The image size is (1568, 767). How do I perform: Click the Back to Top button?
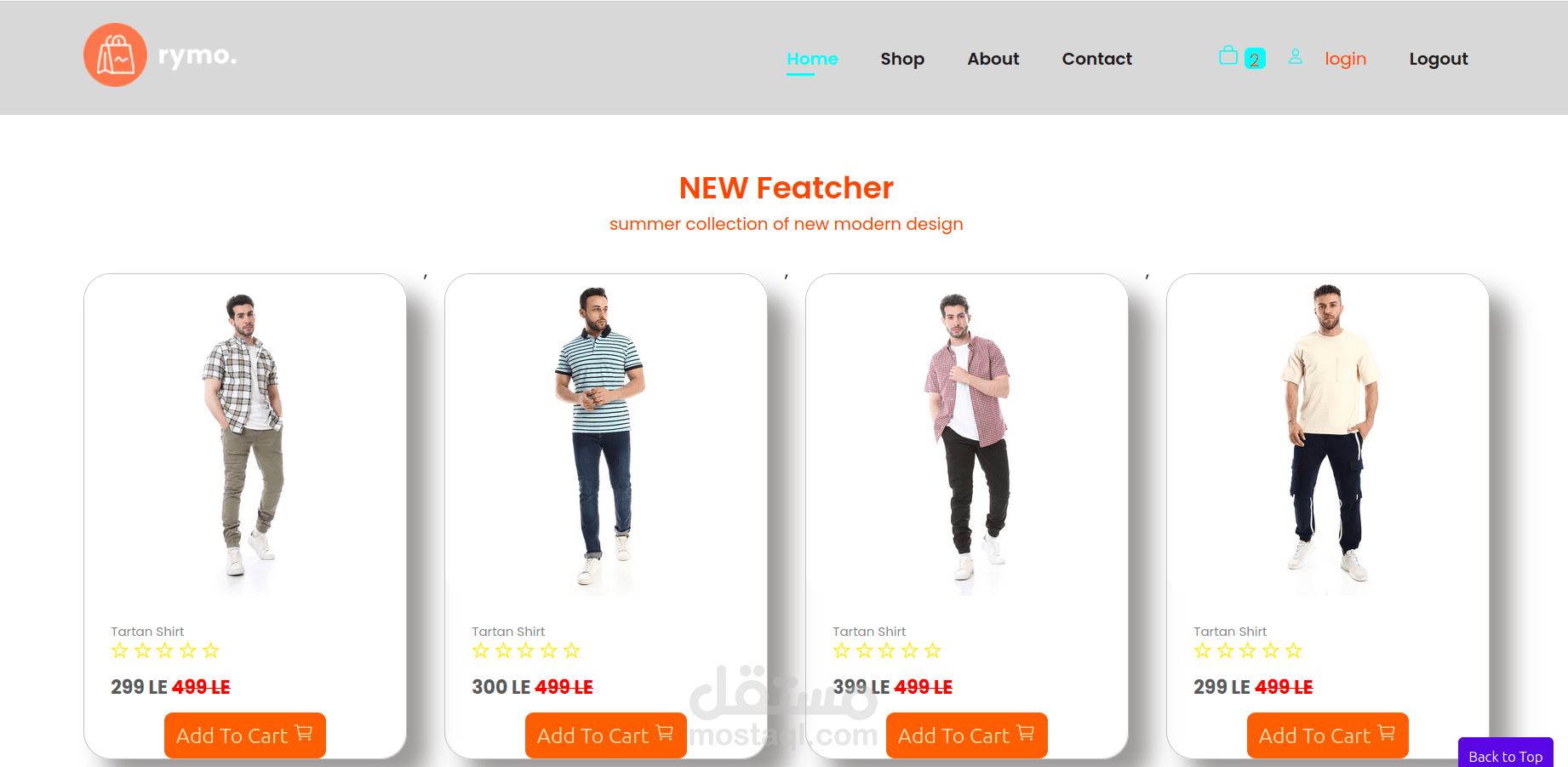(1506, 754)
